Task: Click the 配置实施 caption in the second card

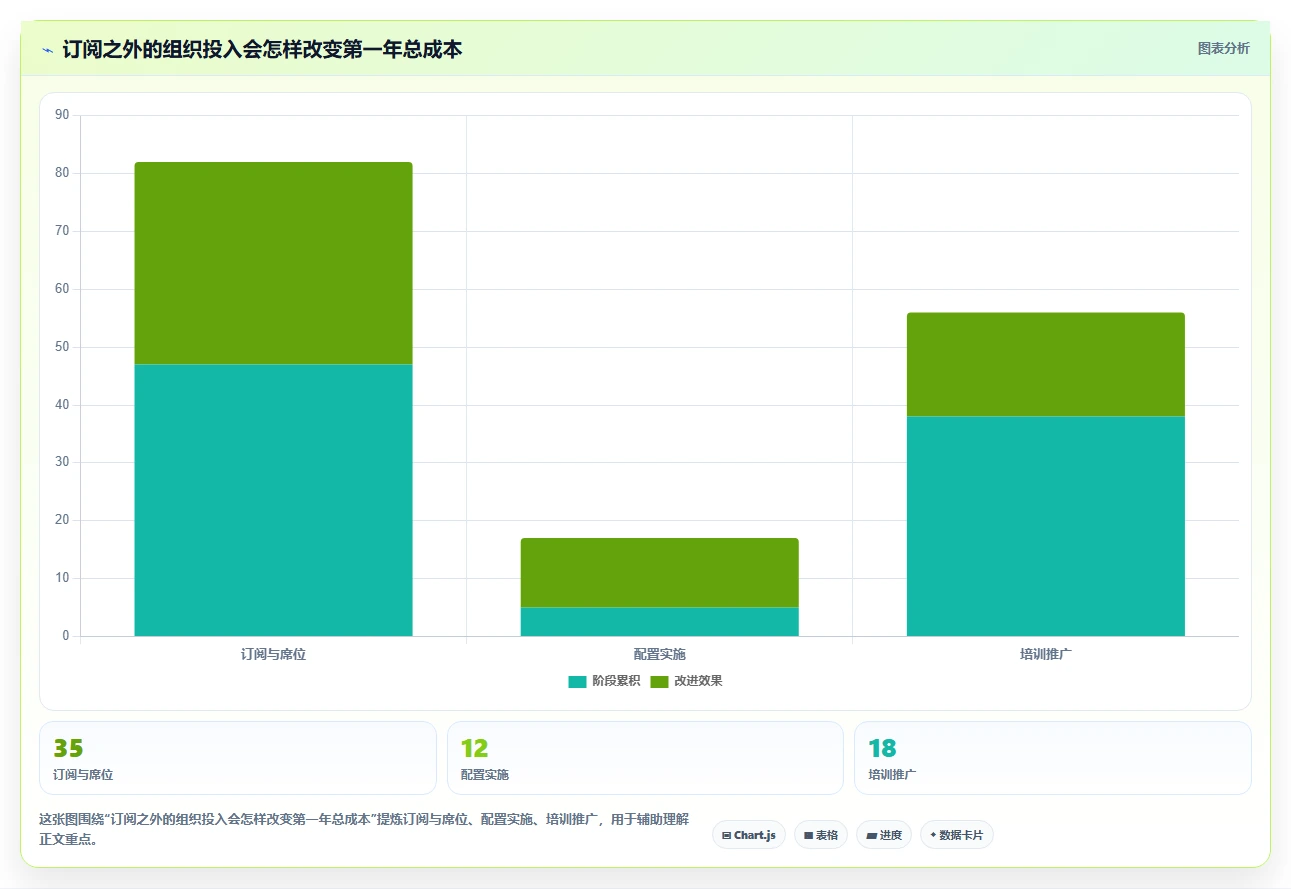Action: (485, 775)
